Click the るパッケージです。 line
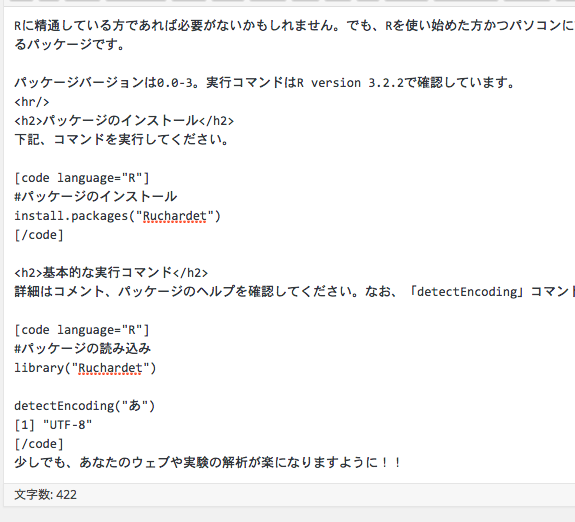The height and width of the screenshot is (522, 575). click(70, 45)
